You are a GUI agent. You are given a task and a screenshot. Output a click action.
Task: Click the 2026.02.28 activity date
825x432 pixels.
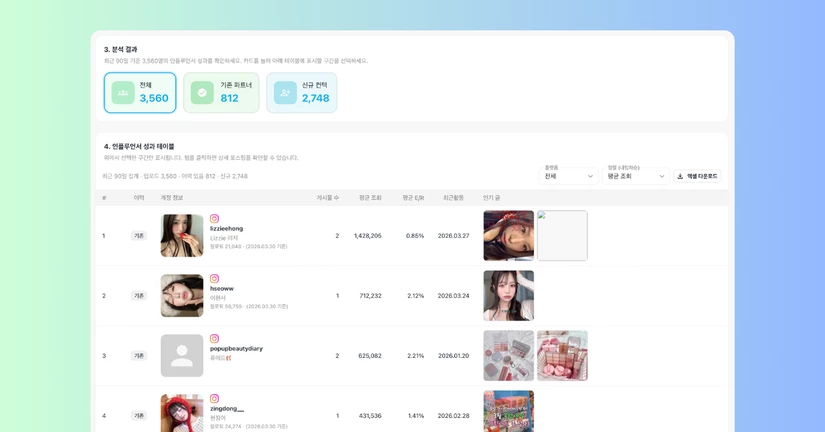pyautogui.click(x=454, y=416)
